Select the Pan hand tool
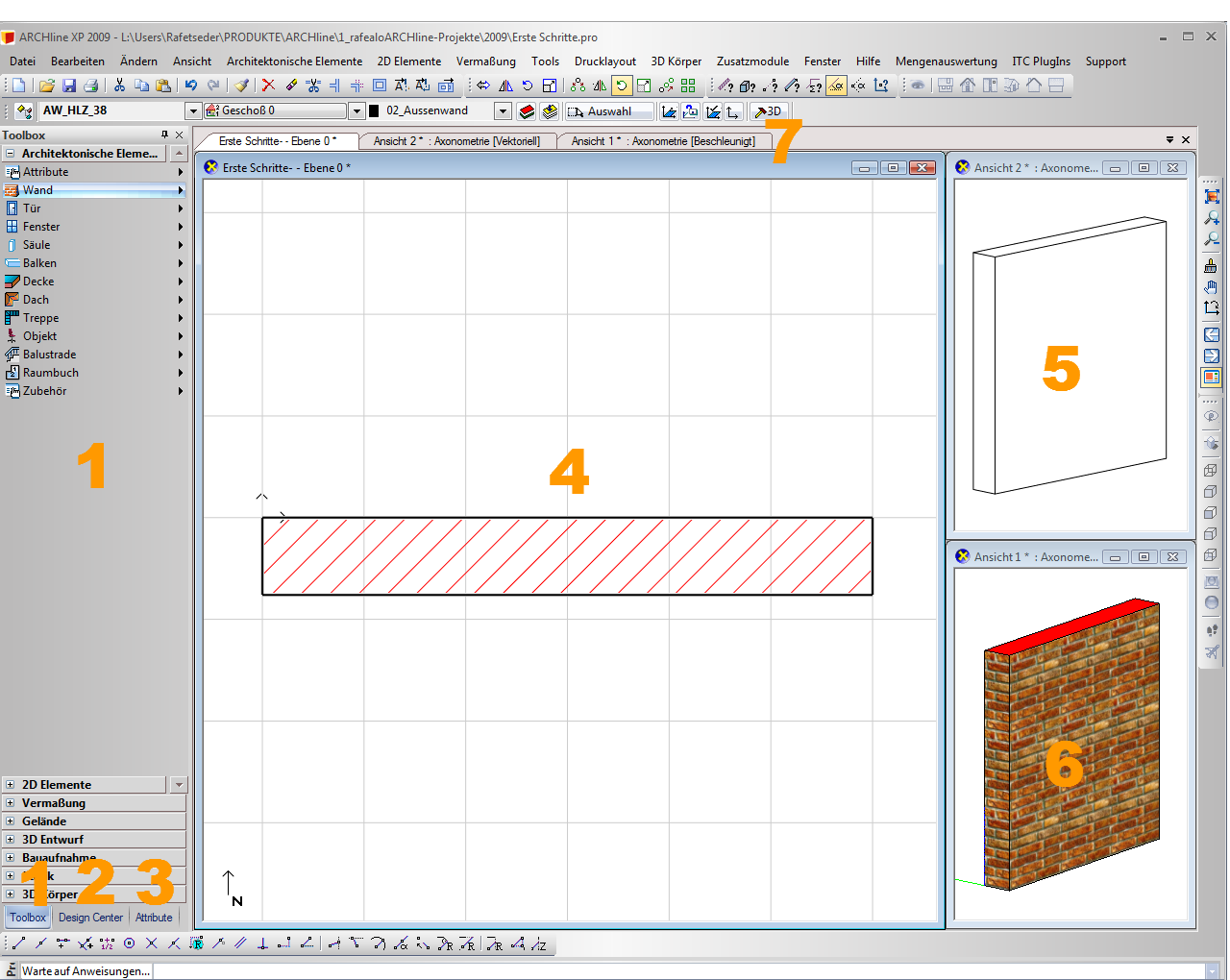This screenshot has width=1230, height=980. pos(1212,287)
